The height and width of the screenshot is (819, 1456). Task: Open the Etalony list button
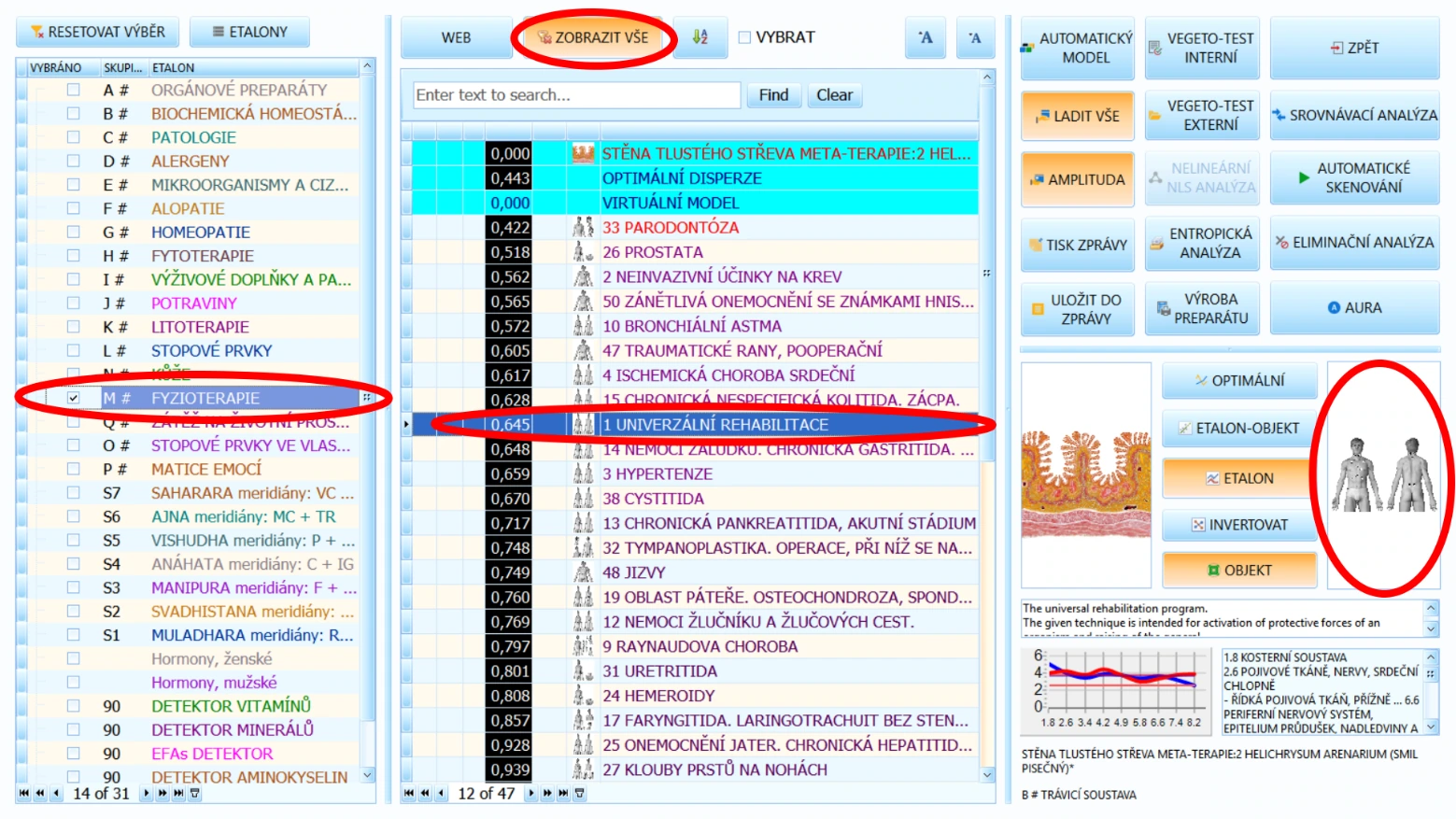[249, 32]
